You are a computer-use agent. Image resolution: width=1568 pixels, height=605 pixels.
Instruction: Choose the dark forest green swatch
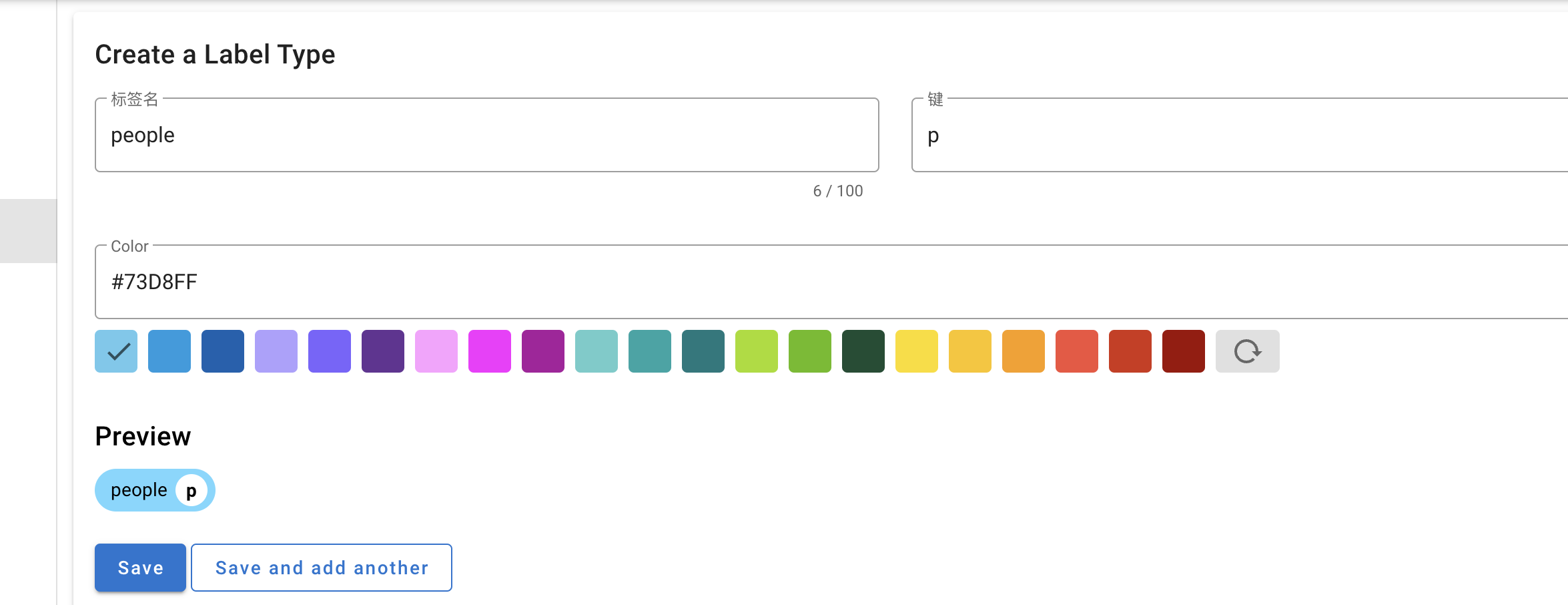coord(863,351)
